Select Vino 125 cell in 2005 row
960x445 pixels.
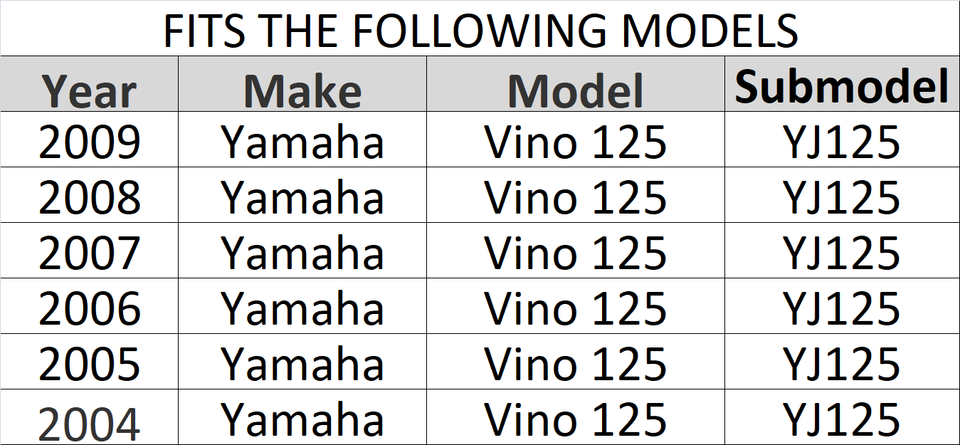tap(576, 362)
